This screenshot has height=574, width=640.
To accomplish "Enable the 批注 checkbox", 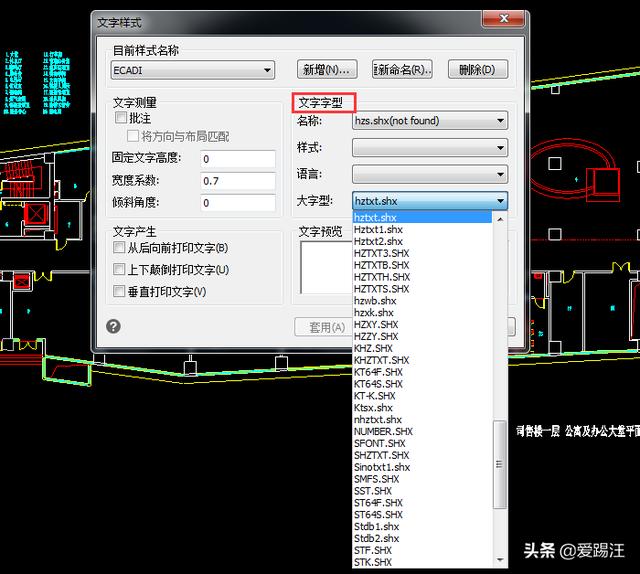I will (x=120, y=118).
